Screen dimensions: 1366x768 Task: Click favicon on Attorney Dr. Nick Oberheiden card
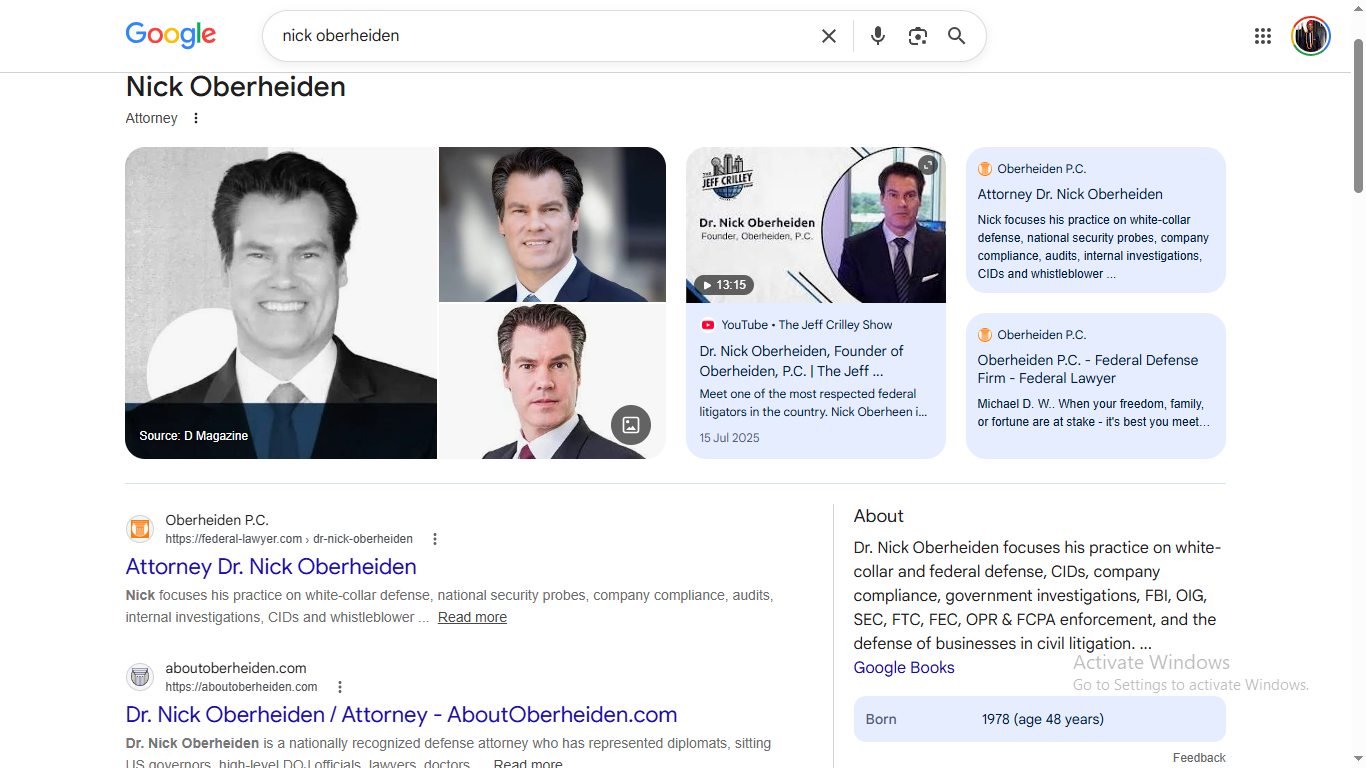(x=985, y=169)
